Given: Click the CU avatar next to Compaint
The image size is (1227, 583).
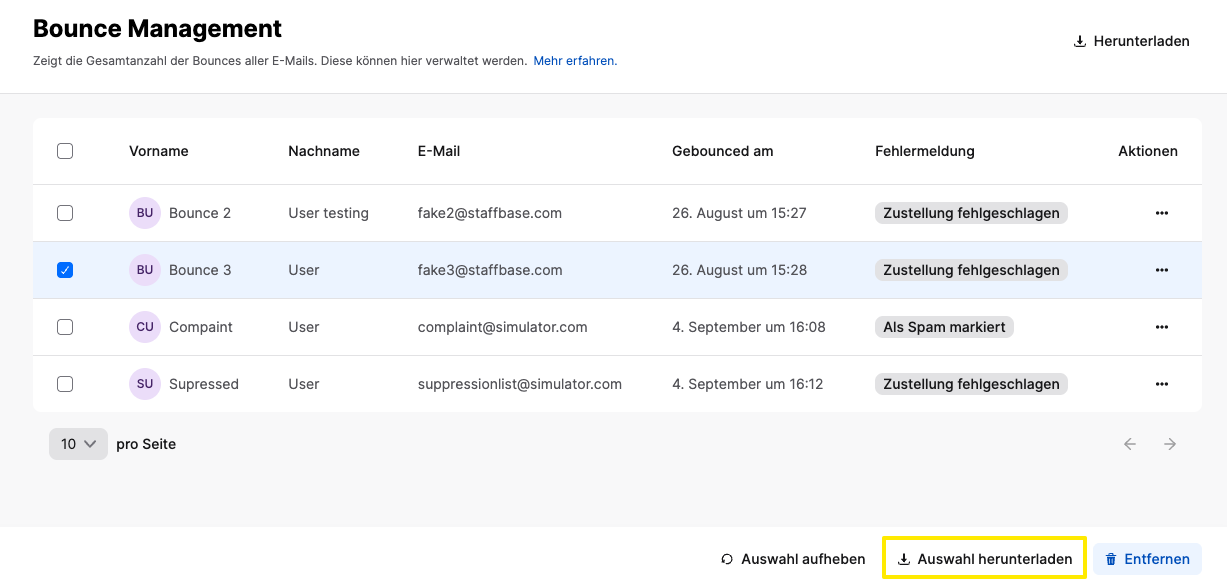Looking at the screenshot, I should click(145, 327).
